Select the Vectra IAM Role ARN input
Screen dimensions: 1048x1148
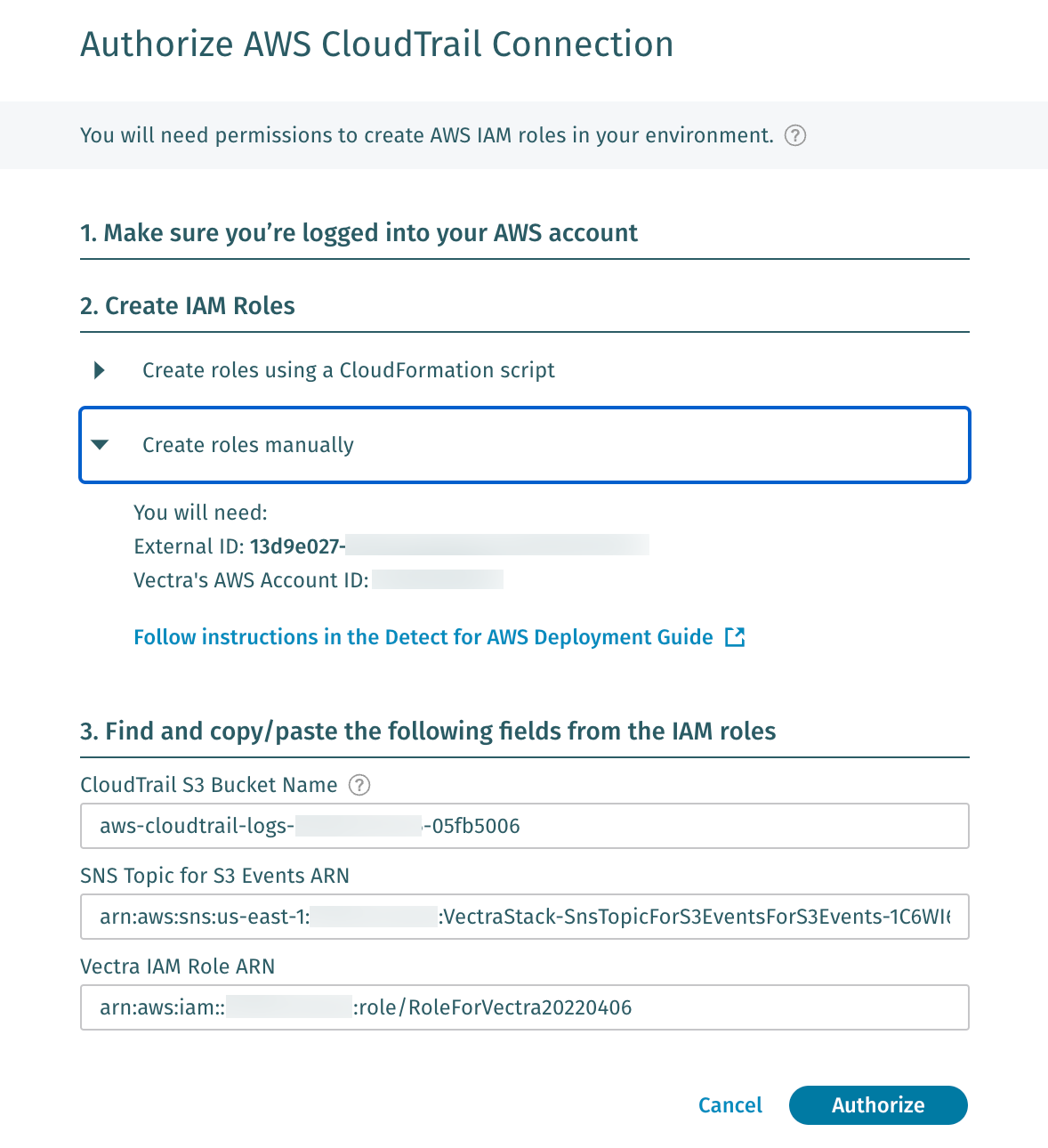coord(525,1007)
